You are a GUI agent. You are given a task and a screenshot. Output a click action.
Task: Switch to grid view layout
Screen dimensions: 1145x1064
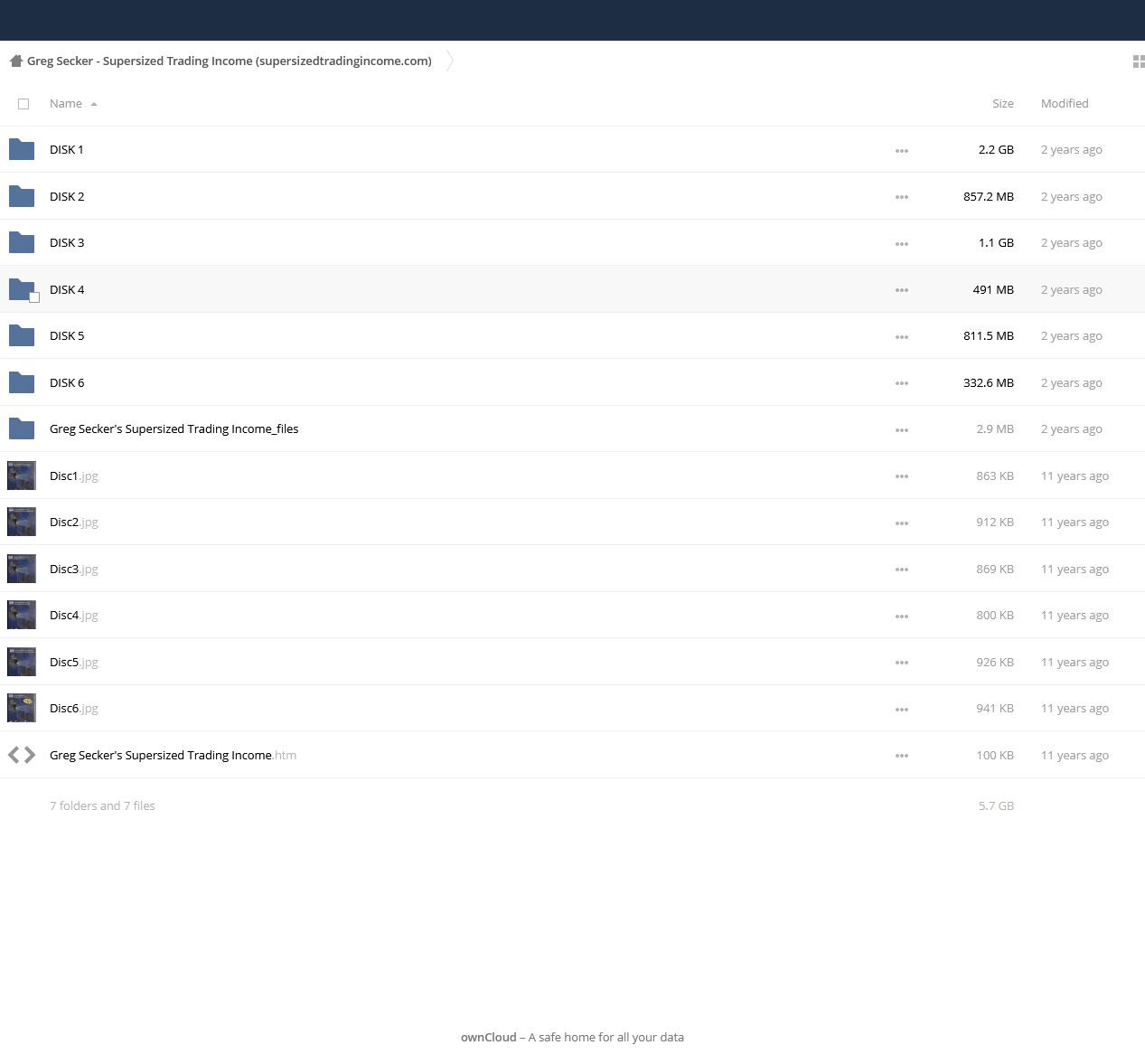[x=1139, y=61]
